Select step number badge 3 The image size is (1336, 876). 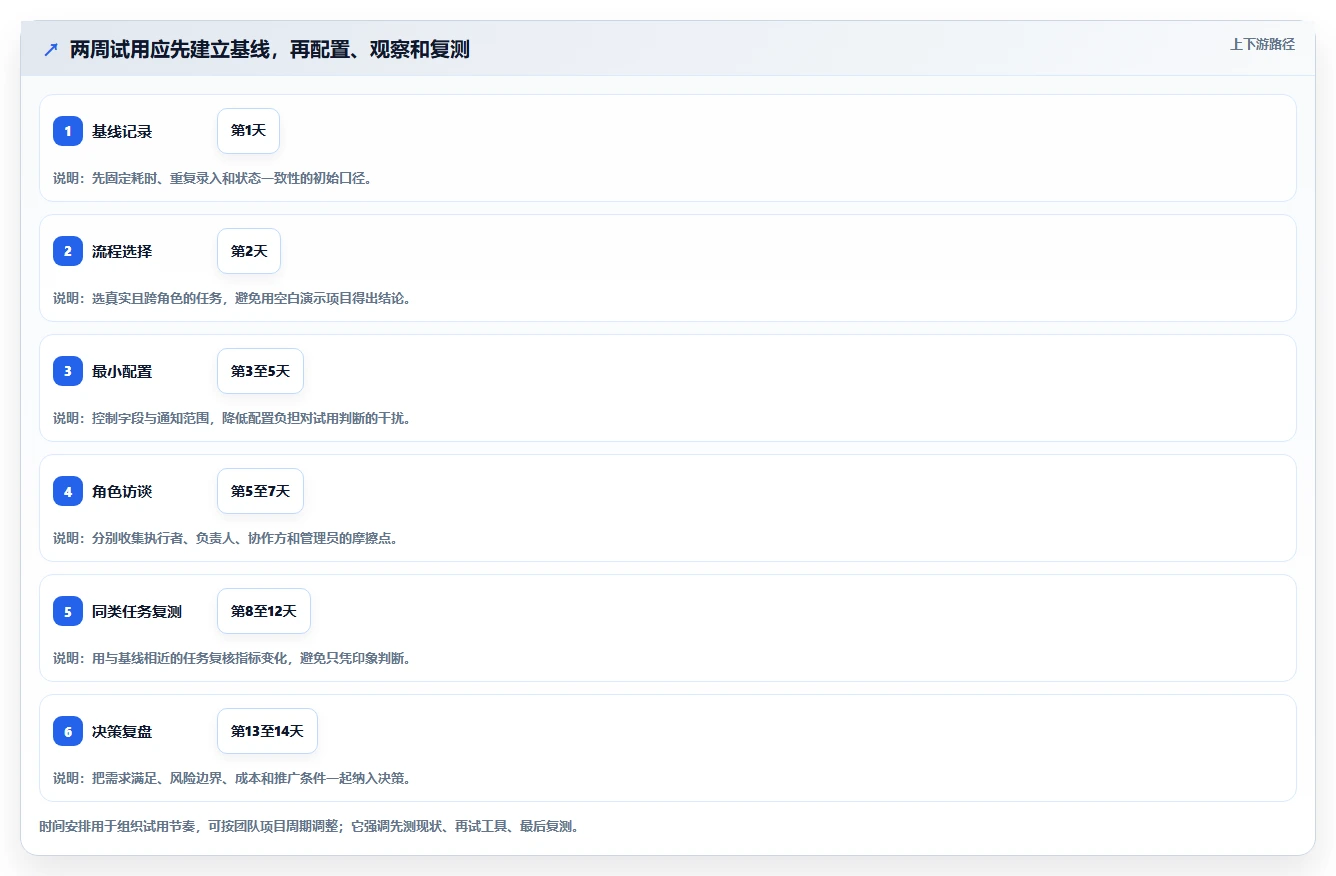68,371
